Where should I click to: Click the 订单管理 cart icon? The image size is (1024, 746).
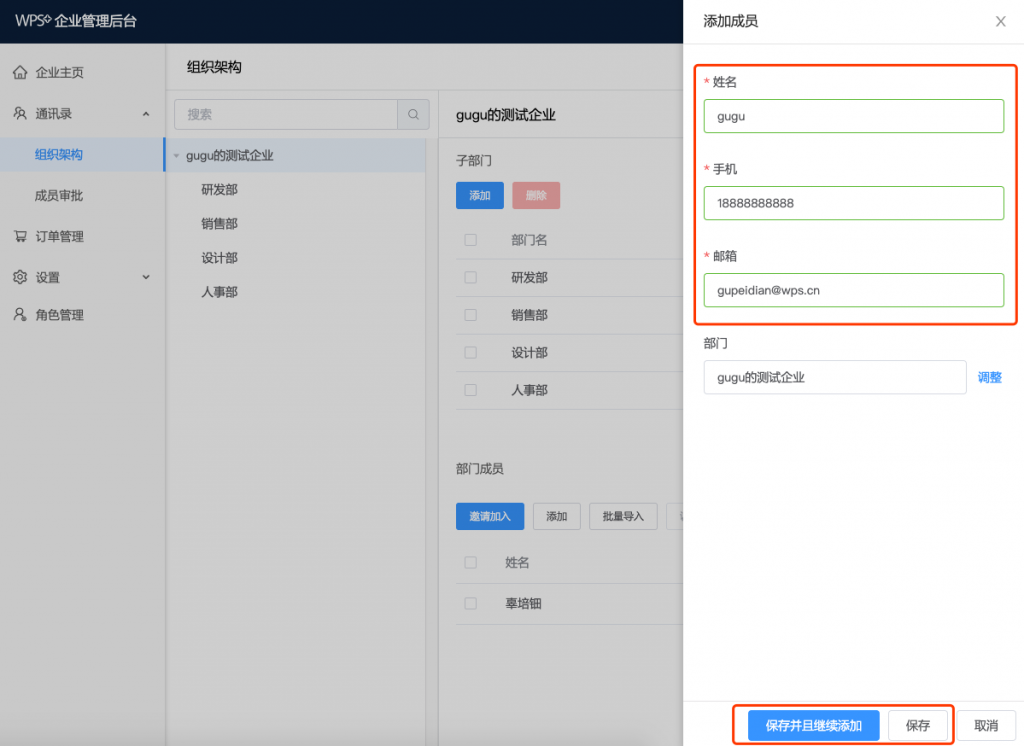coord(20,237)
